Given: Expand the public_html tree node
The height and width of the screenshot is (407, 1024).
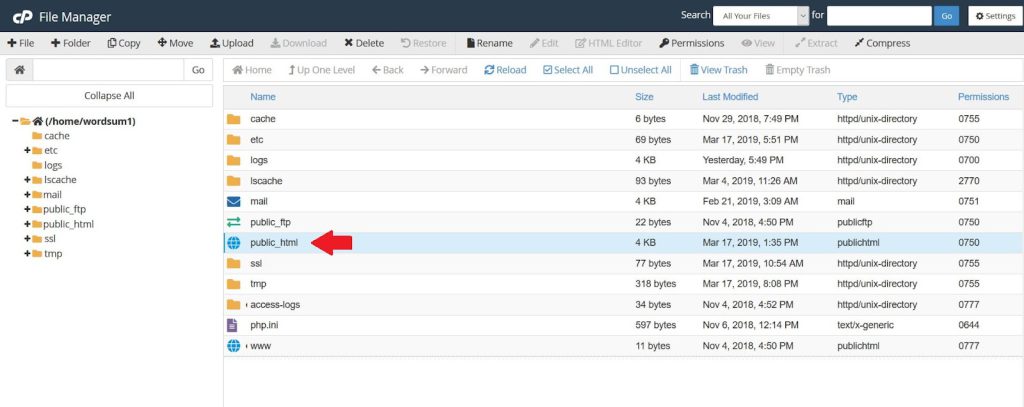Looking at the screenshot, I should [27, 224].
